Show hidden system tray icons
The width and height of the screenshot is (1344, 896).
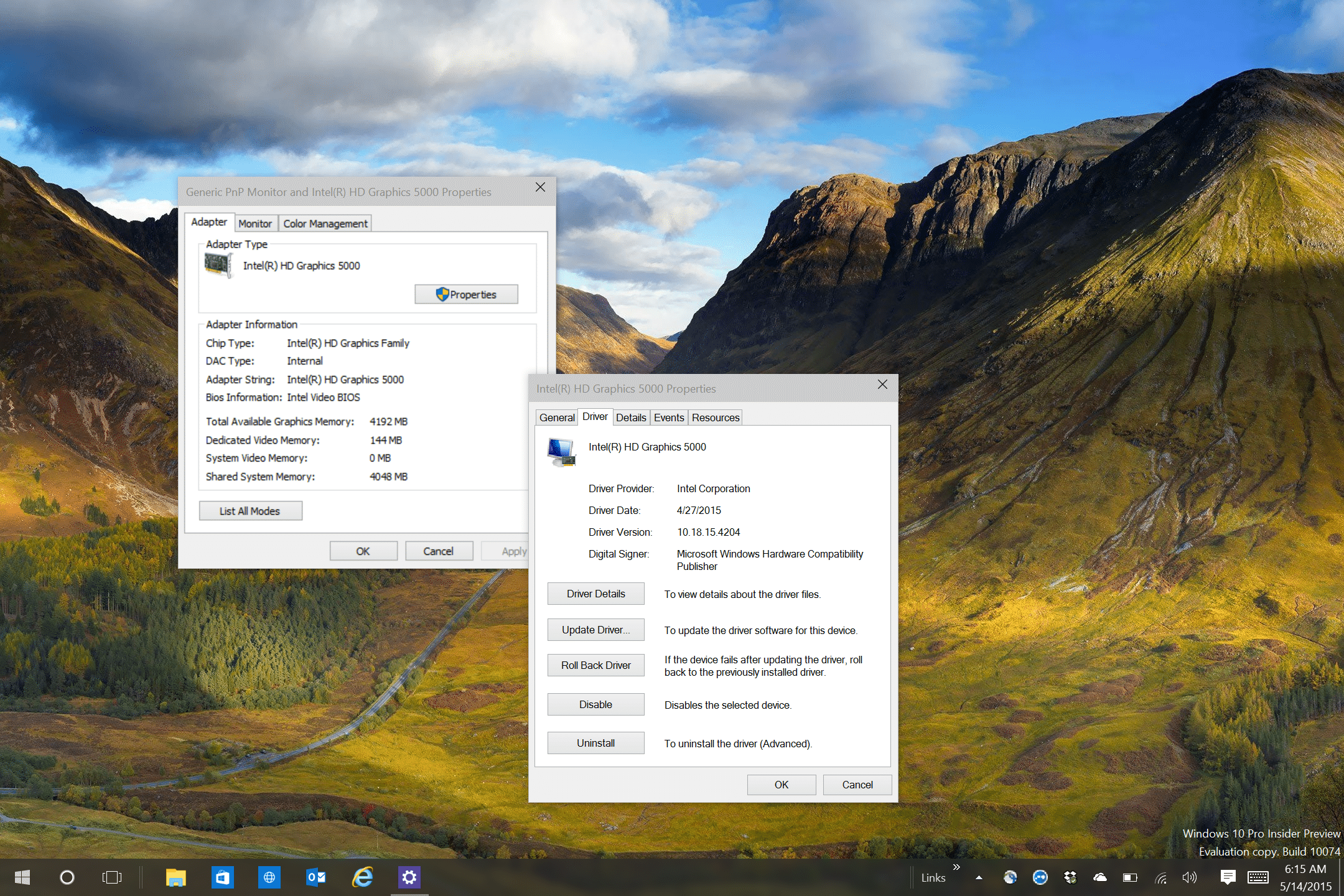(x=979, y=878)
